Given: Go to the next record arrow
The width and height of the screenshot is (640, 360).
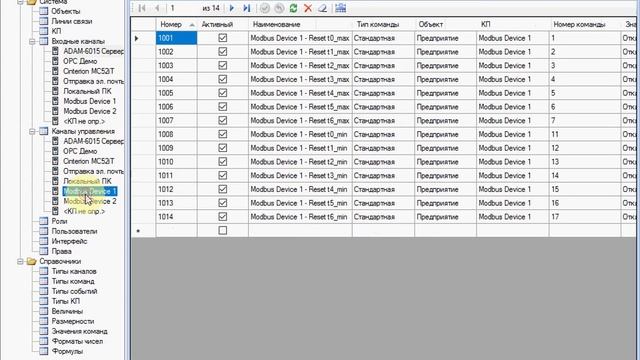Looking at the screenshot, I should [232, 8].
